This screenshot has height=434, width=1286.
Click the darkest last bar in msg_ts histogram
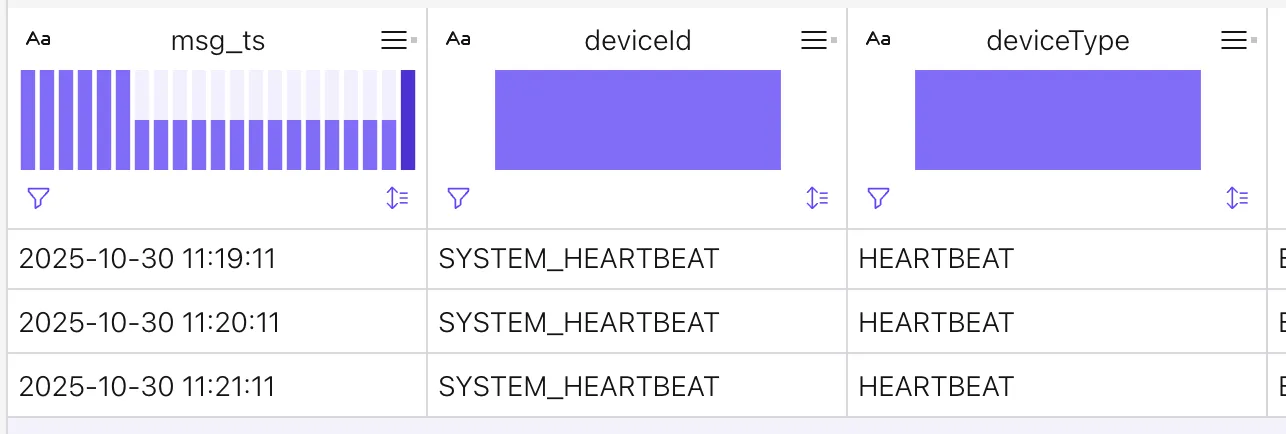408,120
